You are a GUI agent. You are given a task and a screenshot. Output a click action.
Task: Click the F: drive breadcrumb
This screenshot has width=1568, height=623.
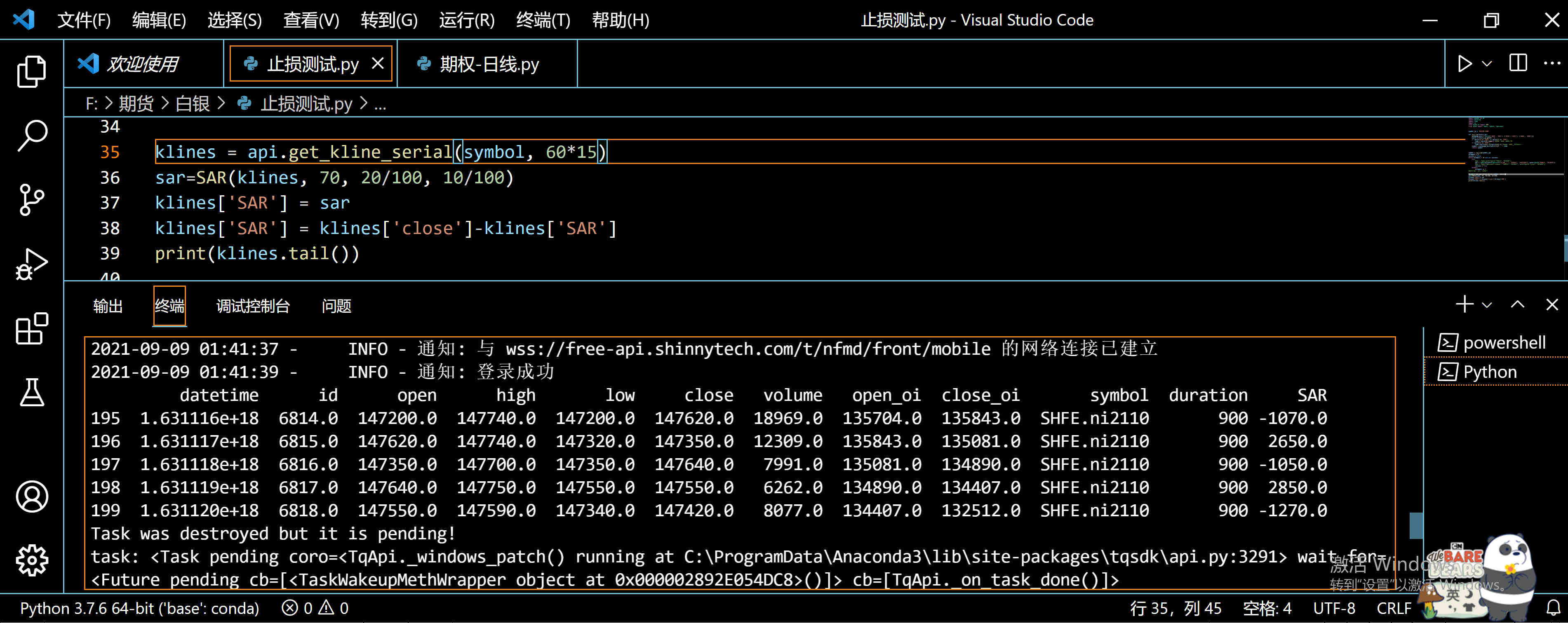[x=91, y=103]
